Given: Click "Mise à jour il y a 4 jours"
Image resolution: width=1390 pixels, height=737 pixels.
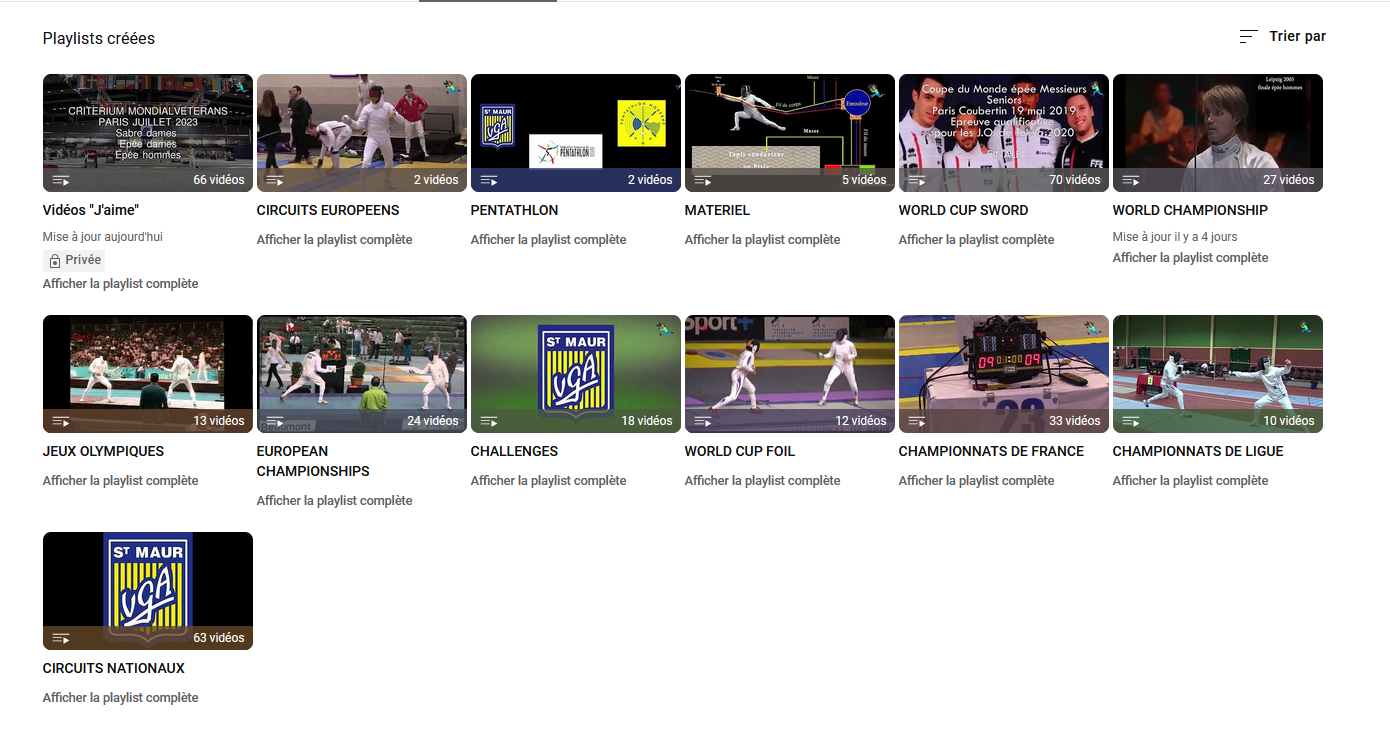Looking at the screenshot, I should [x=1176, y=237].
